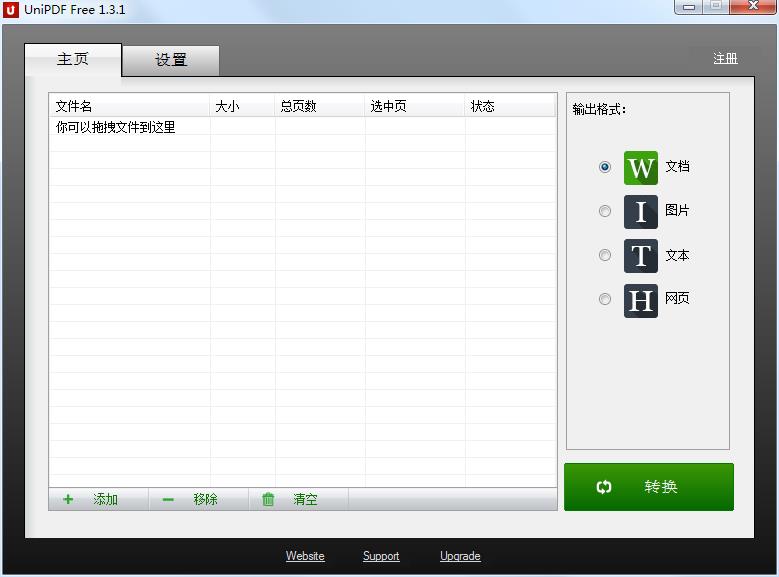Click the minus icon beside 移除
This screenshot has height=577, width=779.
click(x=168, y=499)
